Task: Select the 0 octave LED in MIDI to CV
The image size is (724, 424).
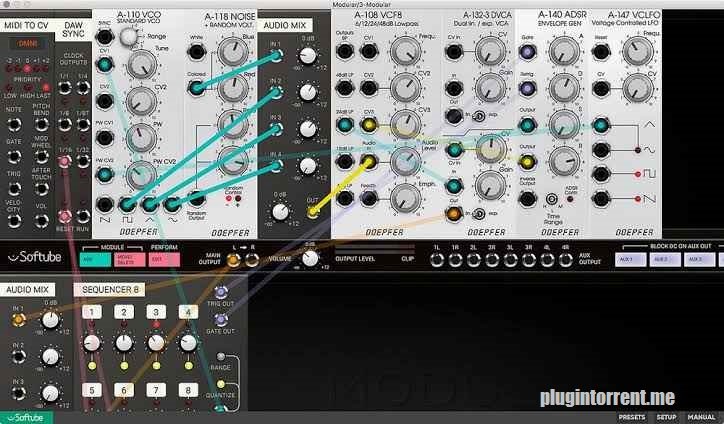Action: (27, 69)
